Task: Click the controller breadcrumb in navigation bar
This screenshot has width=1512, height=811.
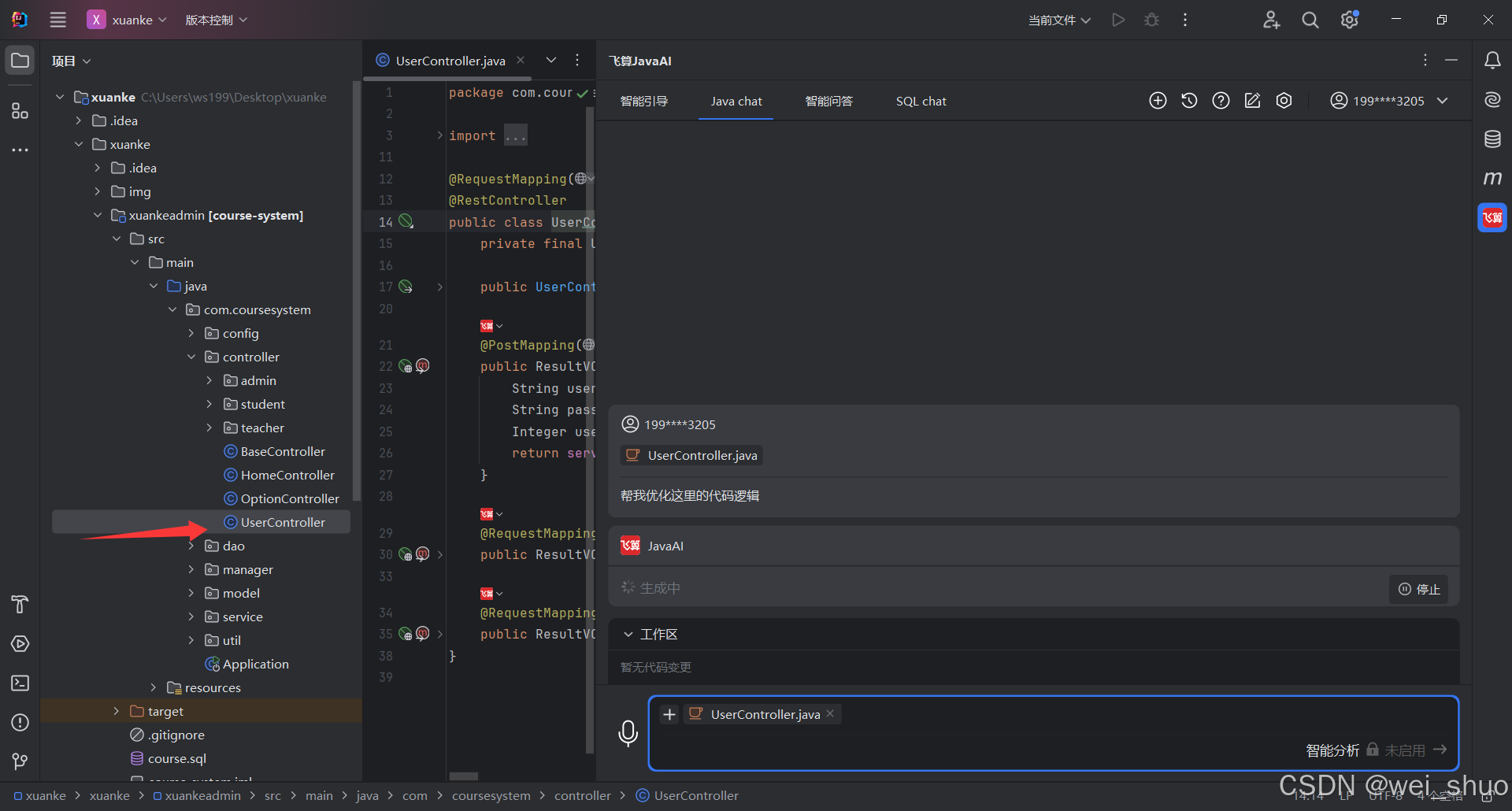Action: tap(583, 795)
